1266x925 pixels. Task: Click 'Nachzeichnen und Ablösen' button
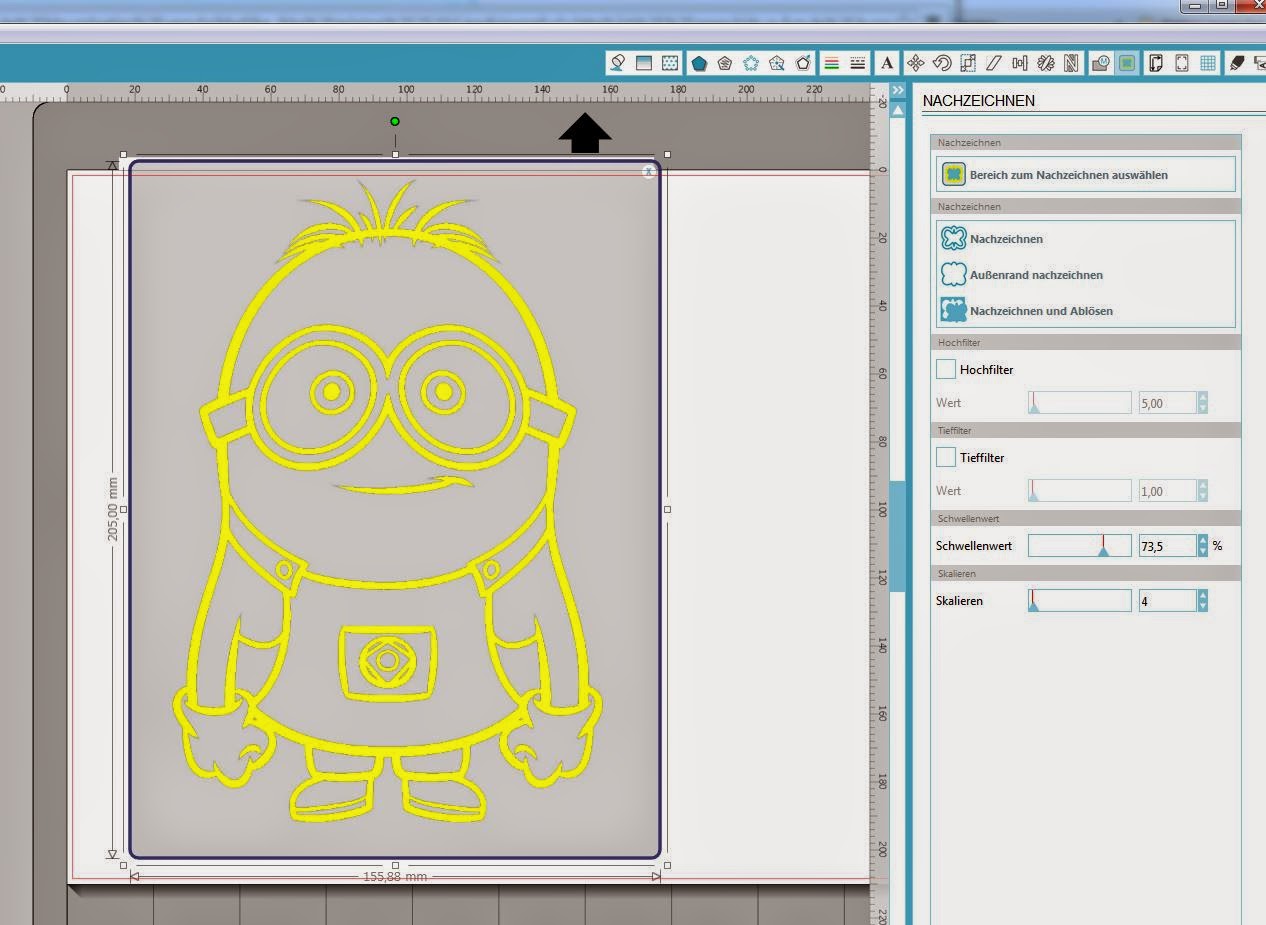pos(1027,311)
